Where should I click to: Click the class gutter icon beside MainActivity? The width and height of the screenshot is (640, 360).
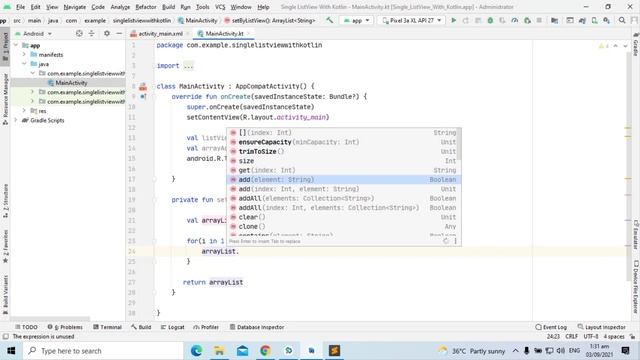tap(143, 87)
